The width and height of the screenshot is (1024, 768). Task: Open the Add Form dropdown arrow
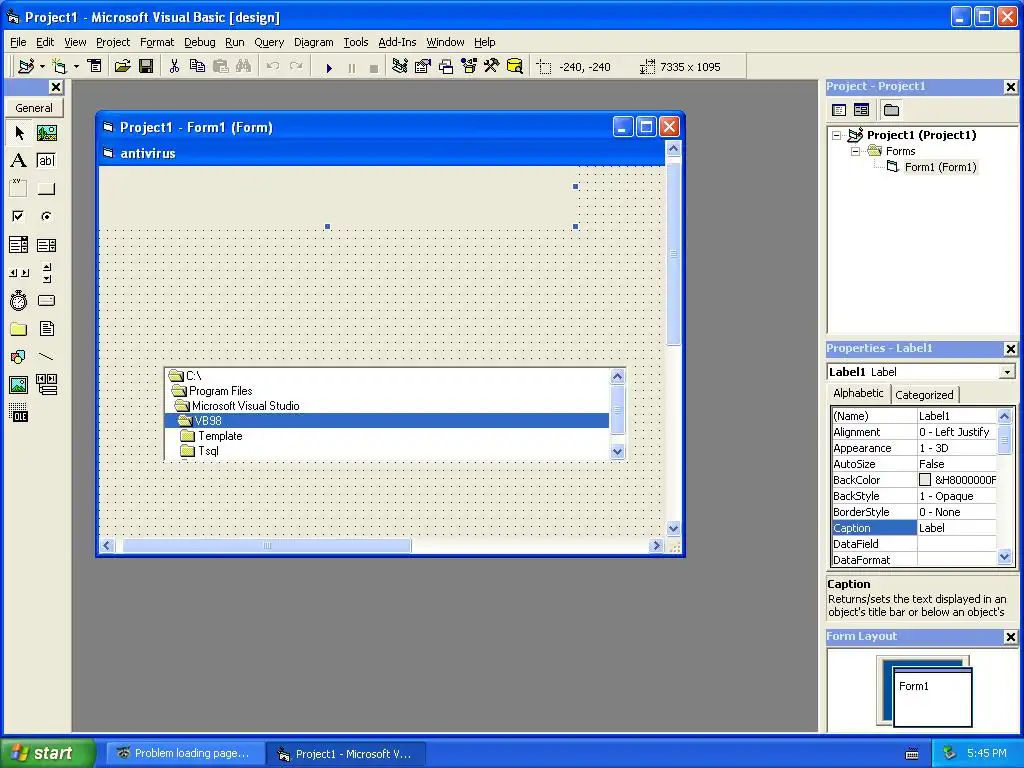click(76, 66)
